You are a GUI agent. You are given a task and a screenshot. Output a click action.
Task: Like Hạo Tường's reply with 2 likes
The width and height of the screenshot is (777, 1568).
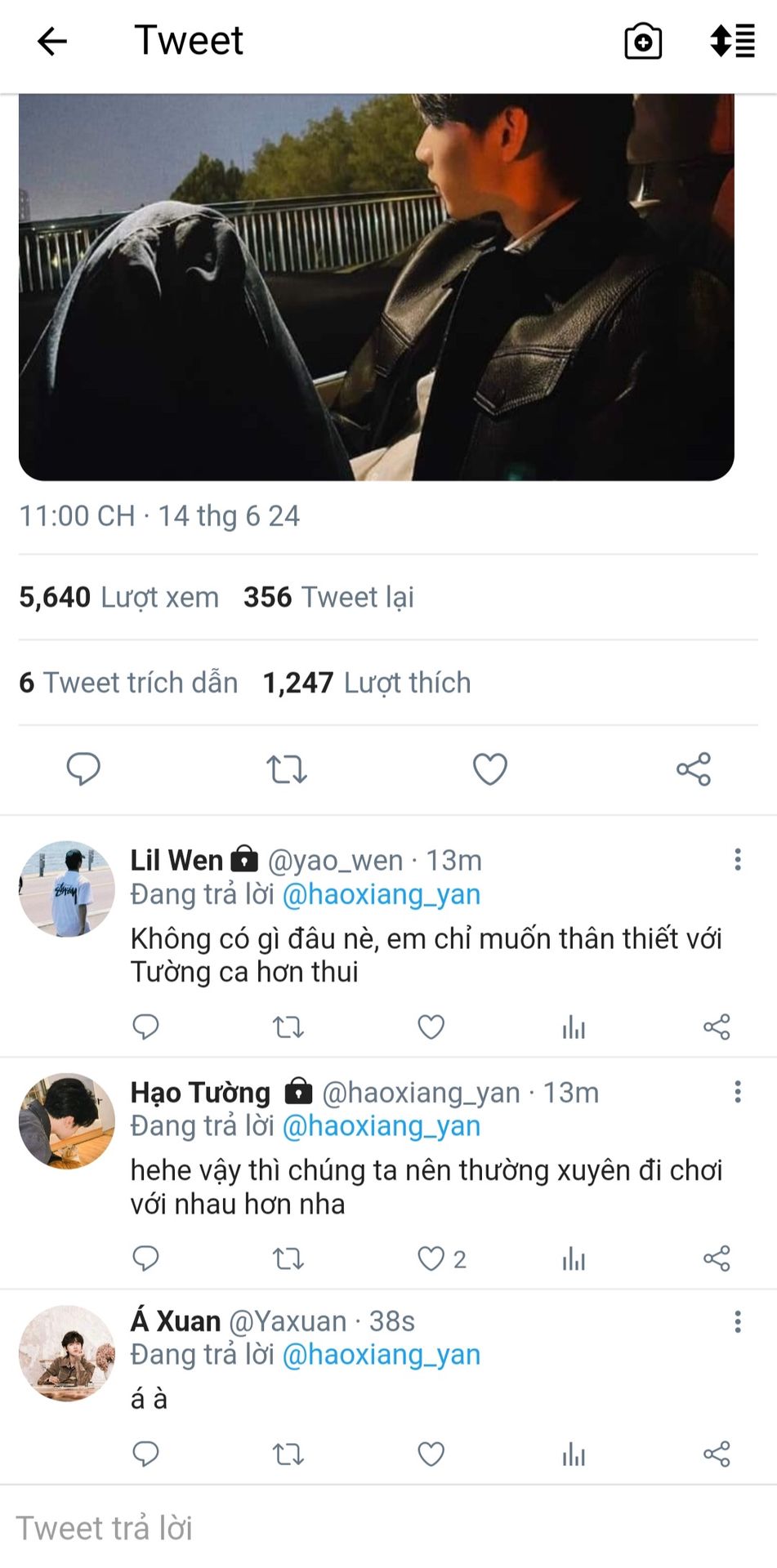point(441,1258)
